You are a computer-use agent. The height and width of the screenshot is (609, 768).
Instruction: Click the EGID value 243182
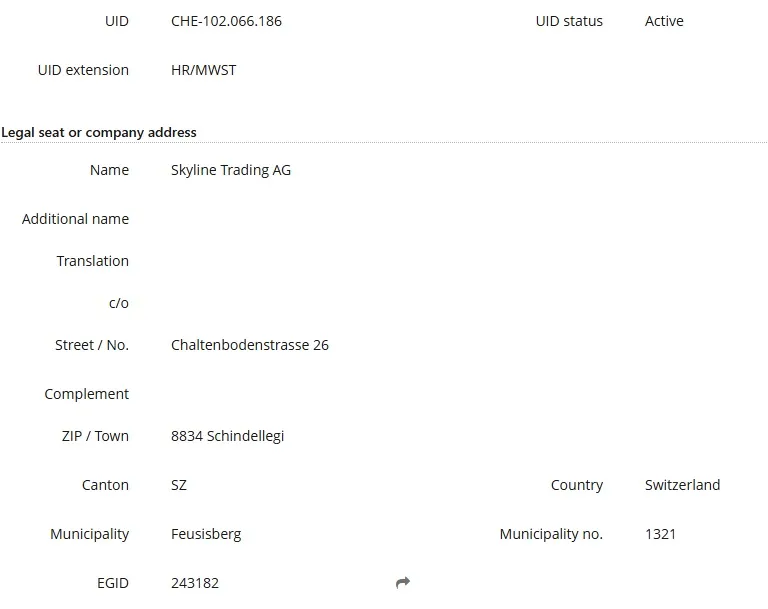[195, 583]
